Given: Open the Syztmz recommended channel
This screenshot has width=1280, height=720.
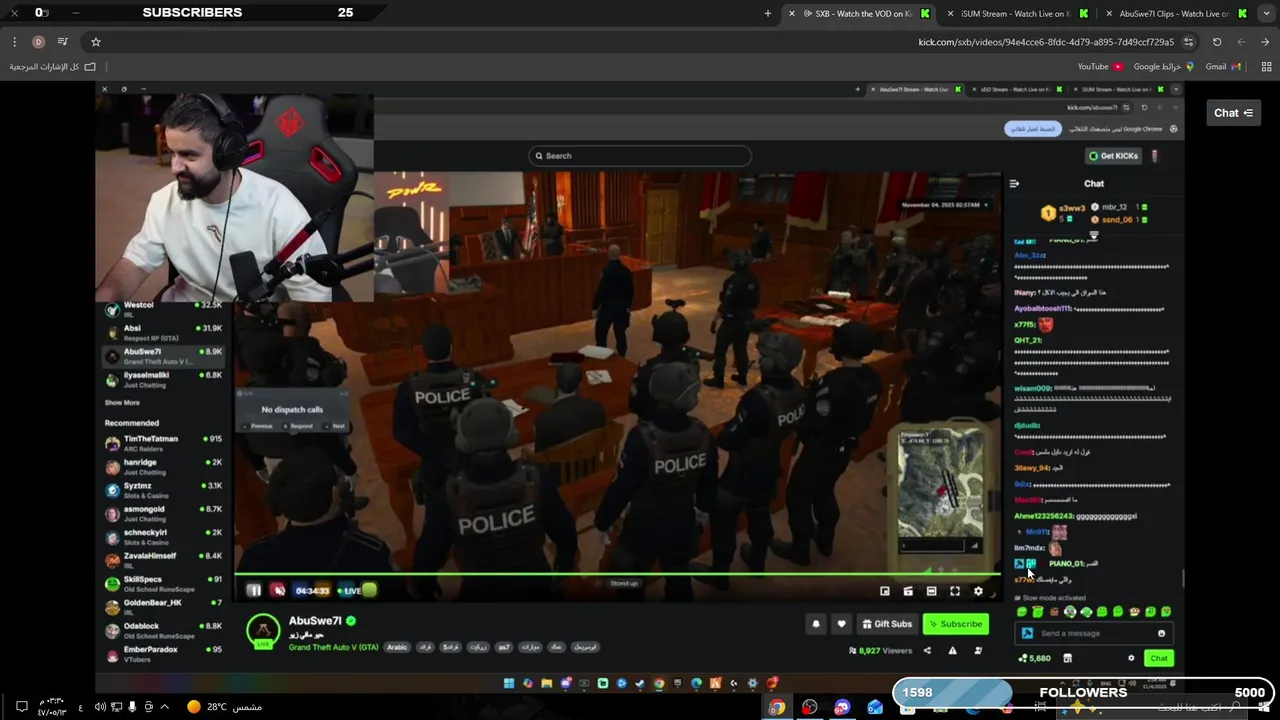Looking at the screenshot, I should pos(164,490).
